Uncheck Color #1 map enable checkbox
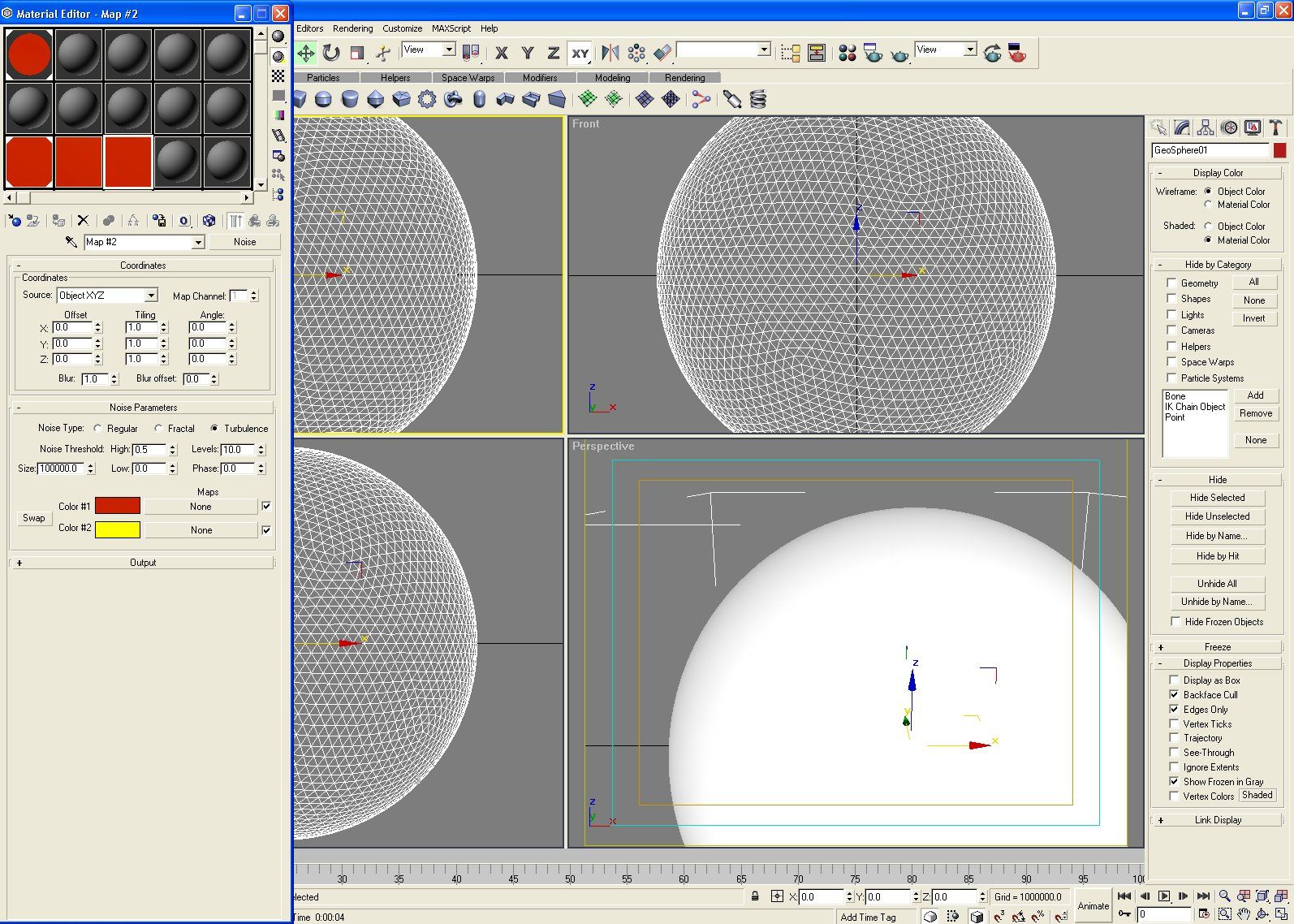1294x924 pixels. 266,507
